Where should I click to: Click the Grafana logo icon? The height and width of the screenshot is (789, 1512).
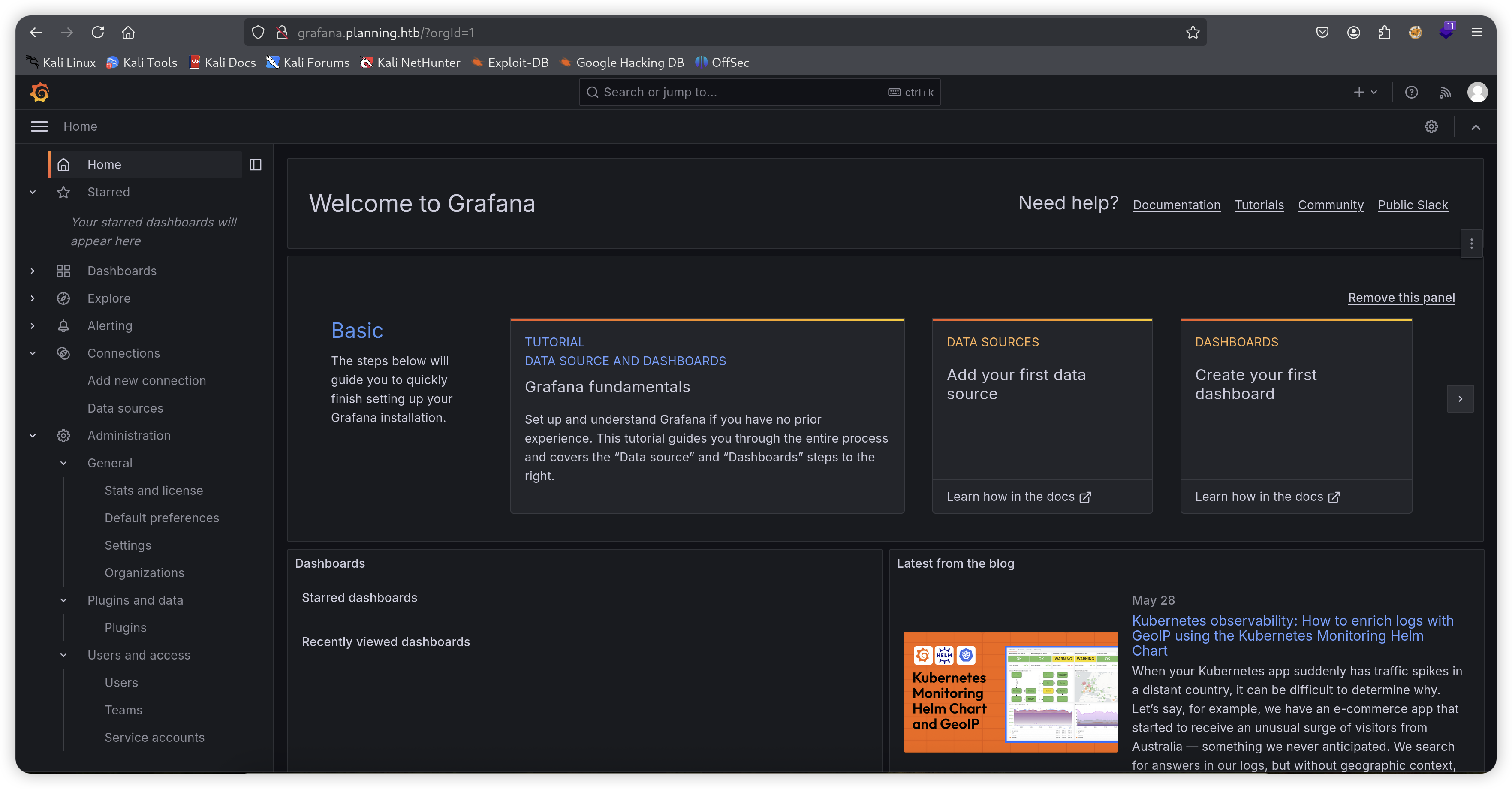tap(39, 92)
